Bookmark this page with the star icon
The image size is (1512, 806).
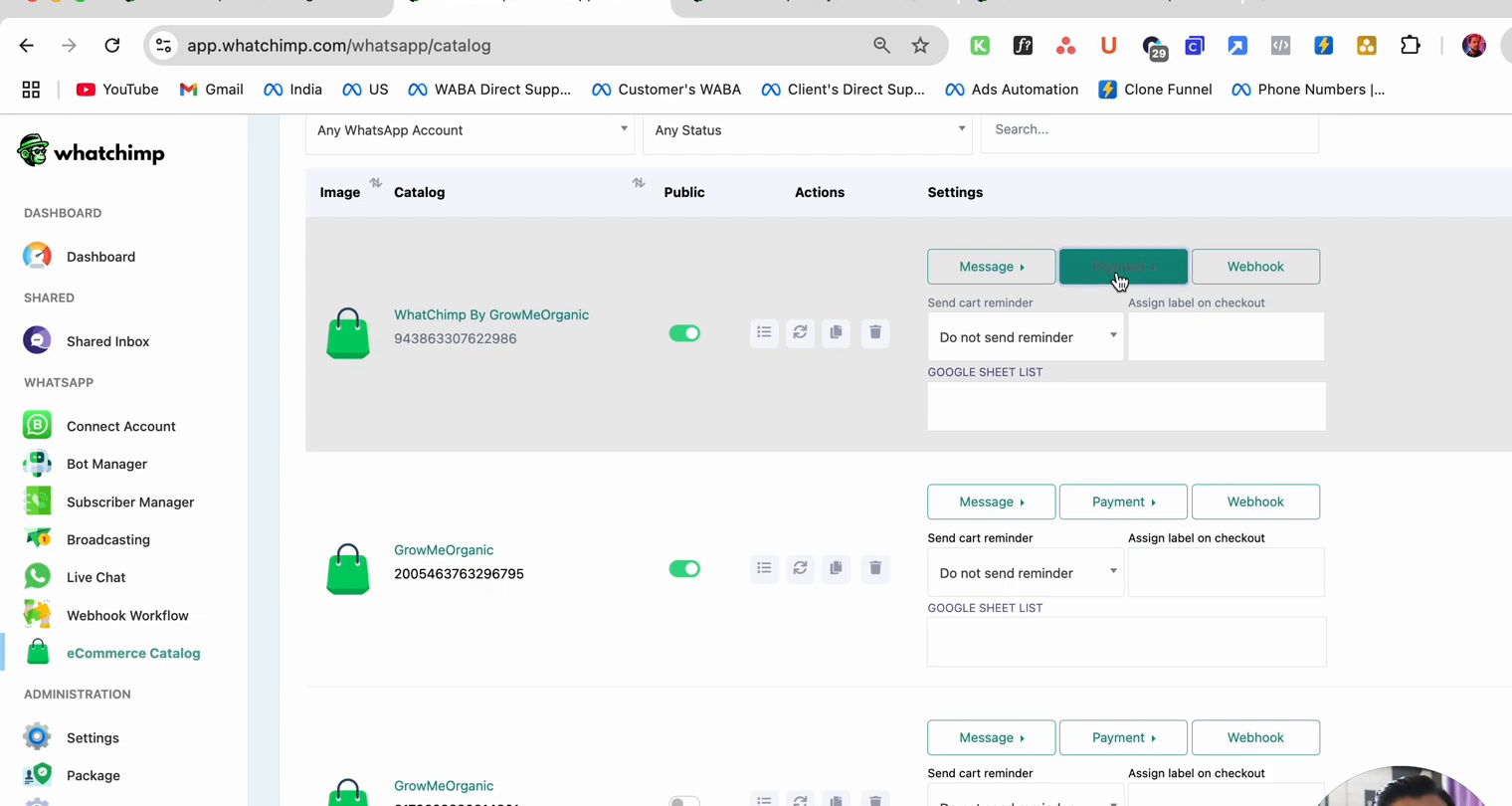[920, 46]
